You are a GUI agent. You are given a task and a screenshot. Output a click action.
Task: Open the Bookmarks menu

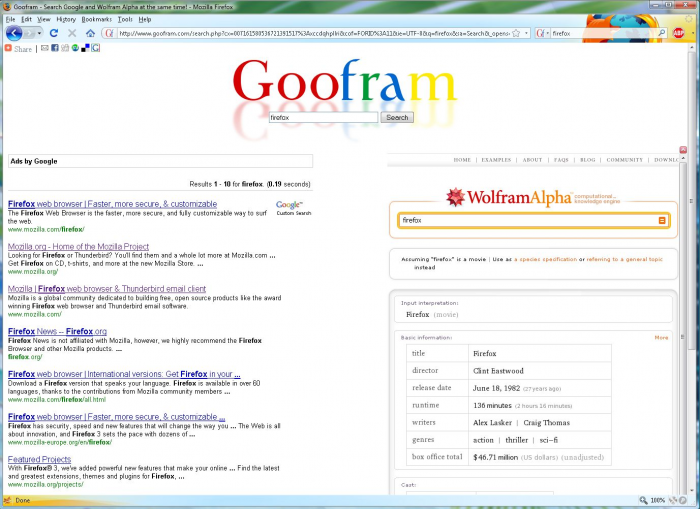[x=96, y=20]
